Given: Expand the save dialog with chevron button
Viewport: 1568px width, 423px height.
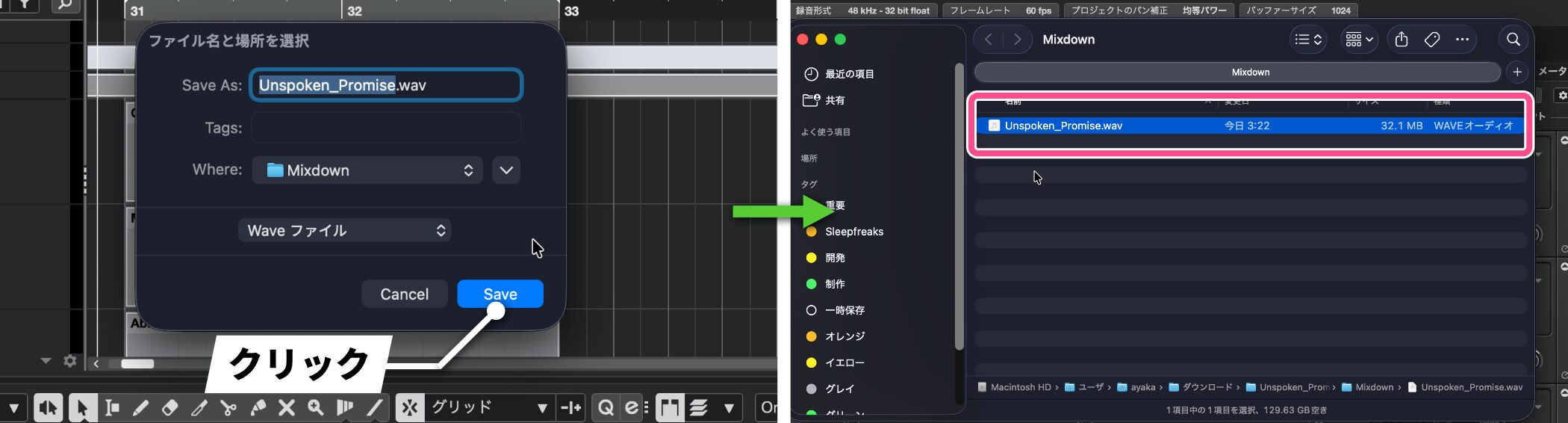Looking at the screenshot, I should (x=506, y=170).
